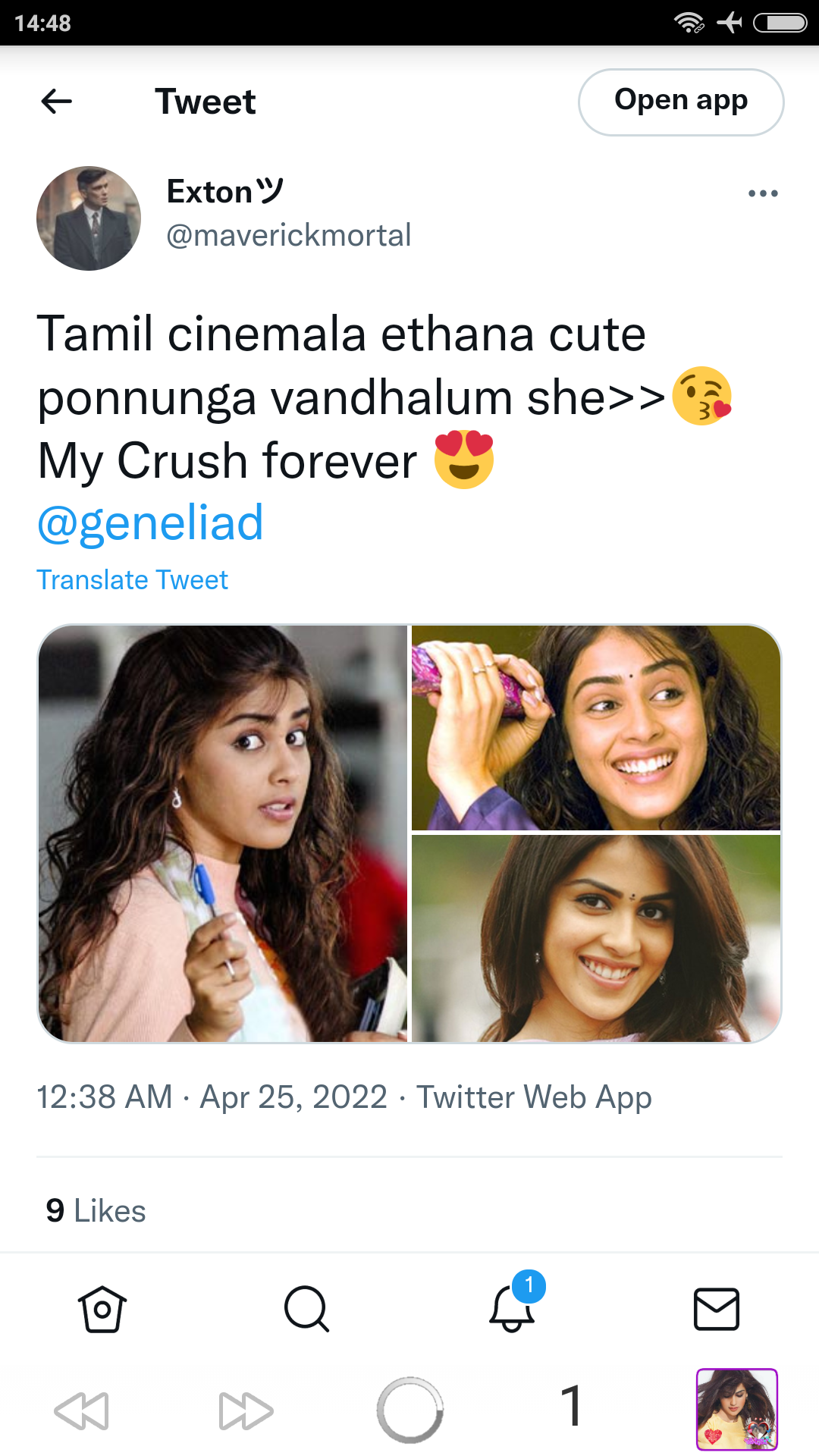Tap the circular reload button
Viewport: 819px width, 1456px height.
tap(409, 1410)
